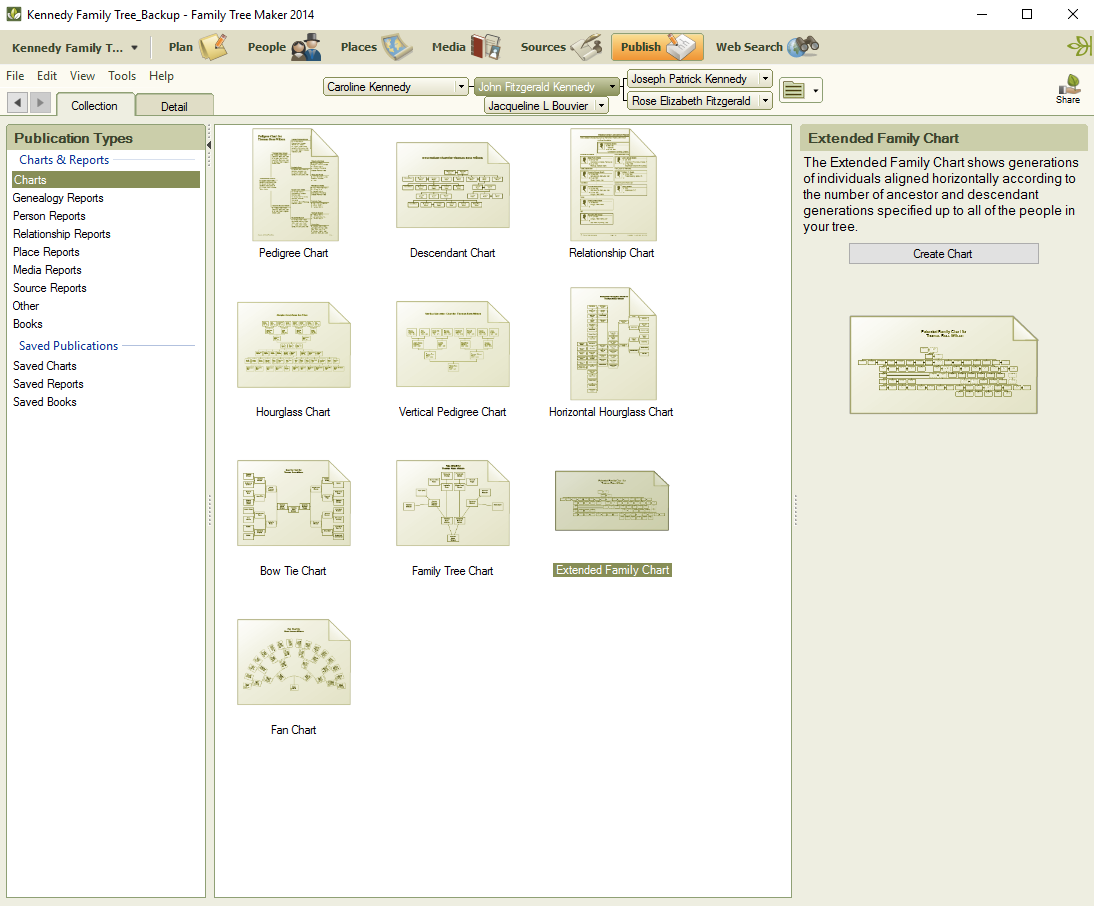This screenshot has width=1094, height=906.
Task: Open the Plan workspace
Action: (197, 47)
